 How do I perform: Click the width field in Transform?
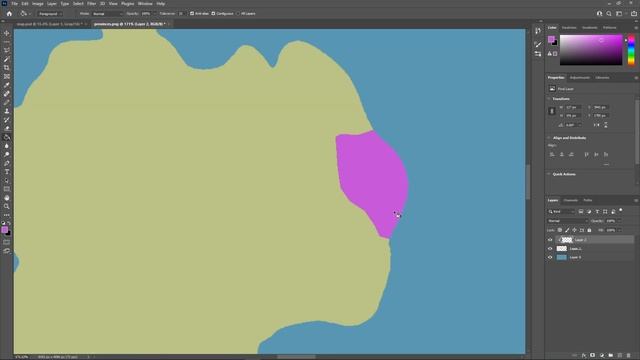pos(573,107)
